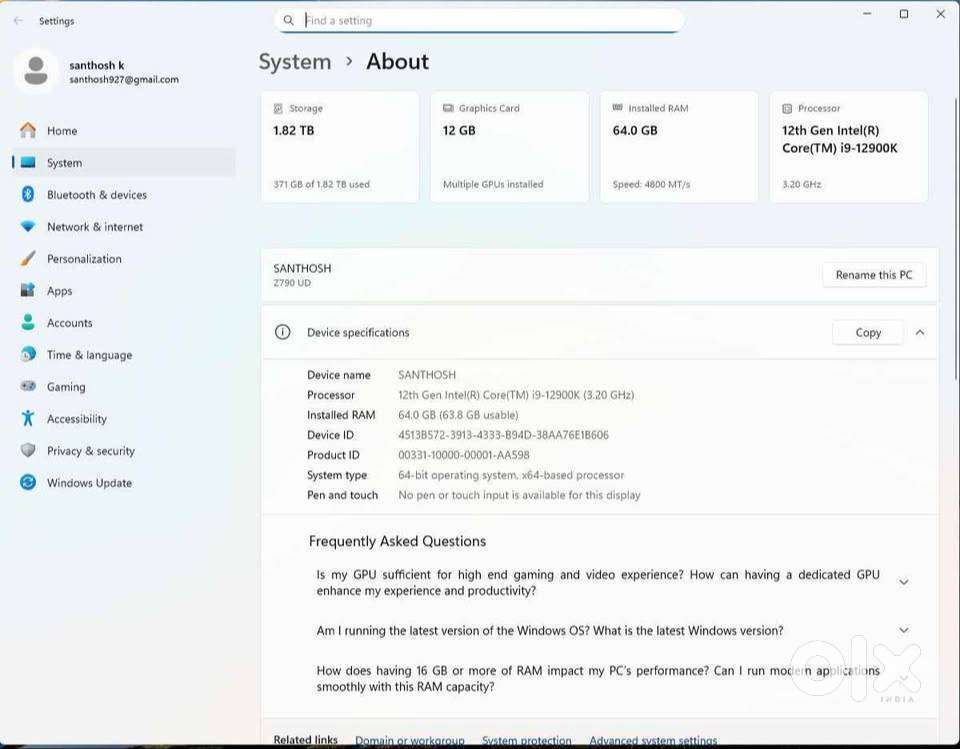
Task: Click the back arrow in title bar
Action: pyautogui.click(x=18, y=20)
